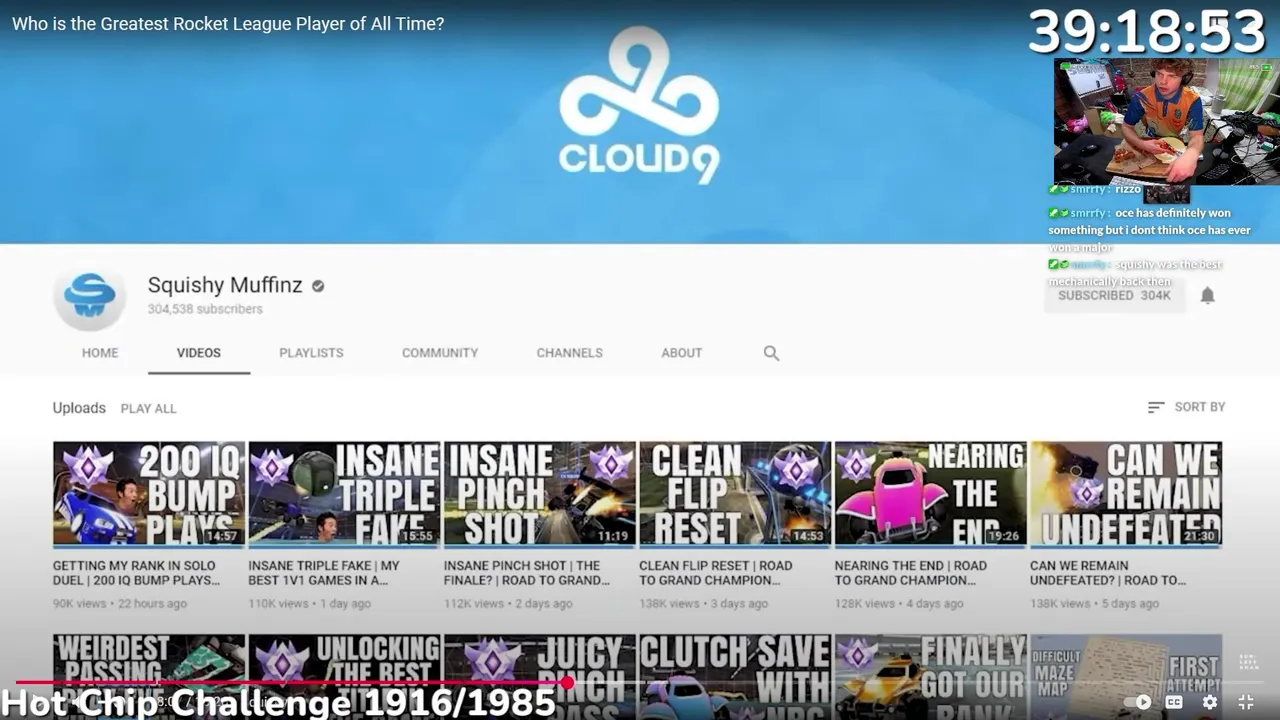1280x720 pixels.
Task: Click '138K views • 5 days ago' text
Action: point(1095,603)
